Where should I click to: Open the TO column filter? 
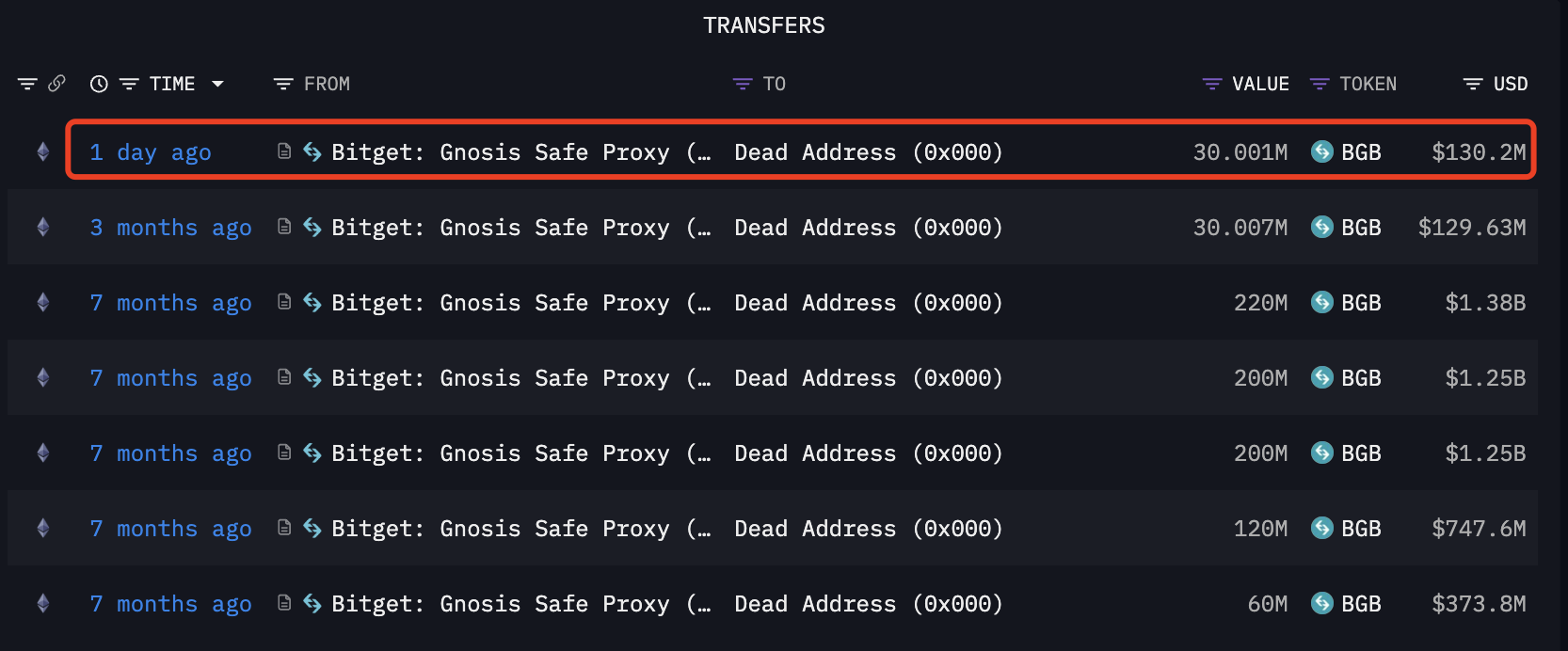[743, 84]
